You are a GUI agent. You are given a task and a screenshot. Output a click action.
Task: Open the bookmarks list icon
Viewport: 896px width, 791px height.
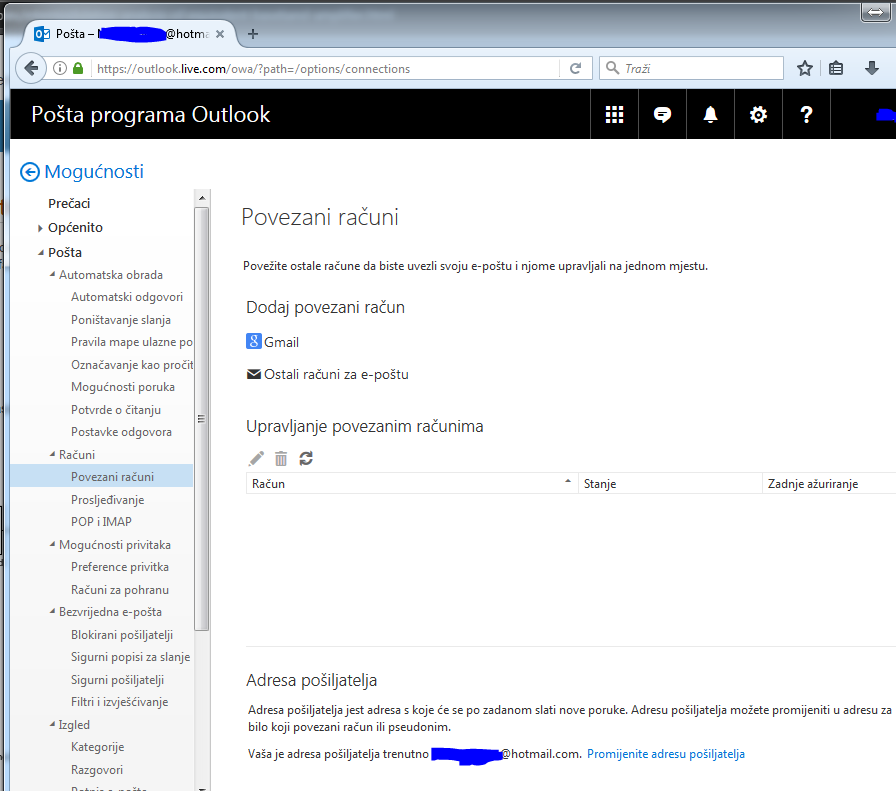click(x=836, y=69)
